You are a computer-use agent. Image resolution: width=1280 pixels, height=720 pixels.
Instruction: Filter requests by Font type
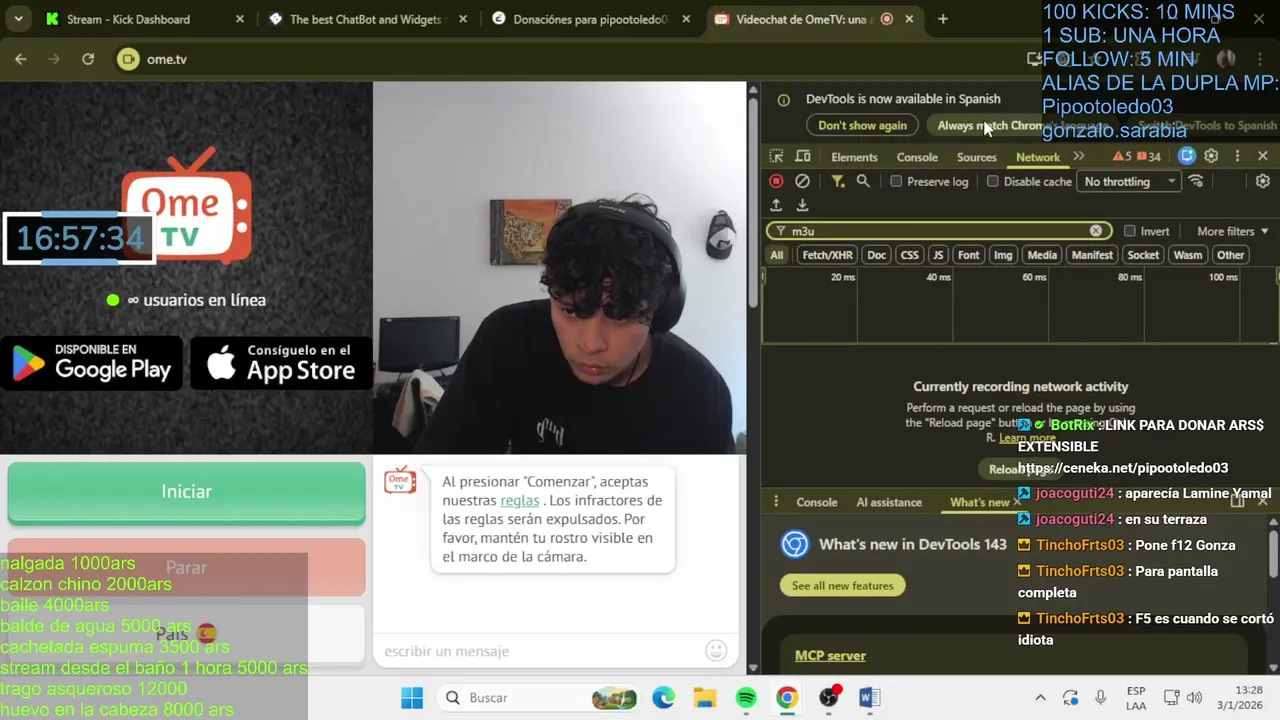(969, 255)
